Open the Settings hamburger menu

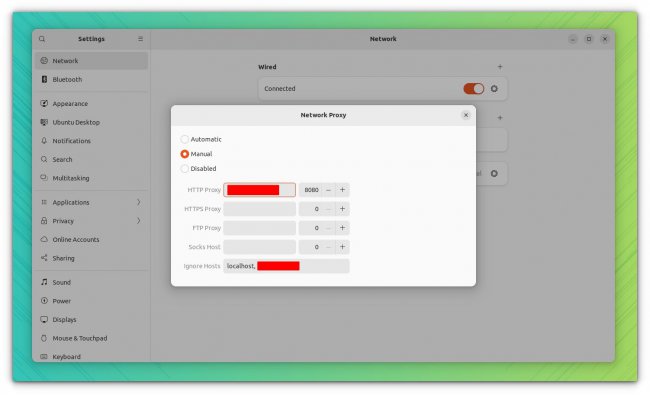141,39
